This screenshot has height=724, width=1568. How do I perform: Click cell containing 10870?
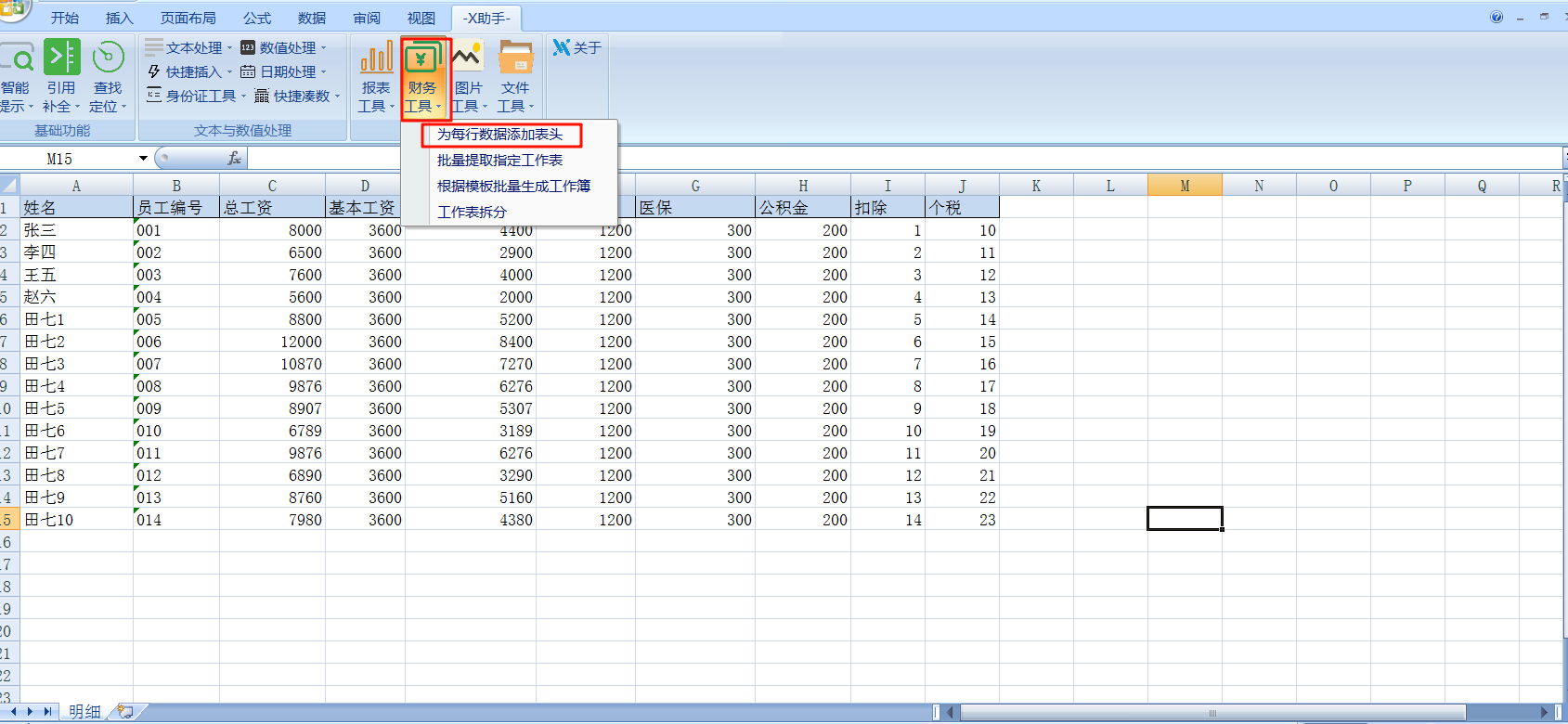272,364
